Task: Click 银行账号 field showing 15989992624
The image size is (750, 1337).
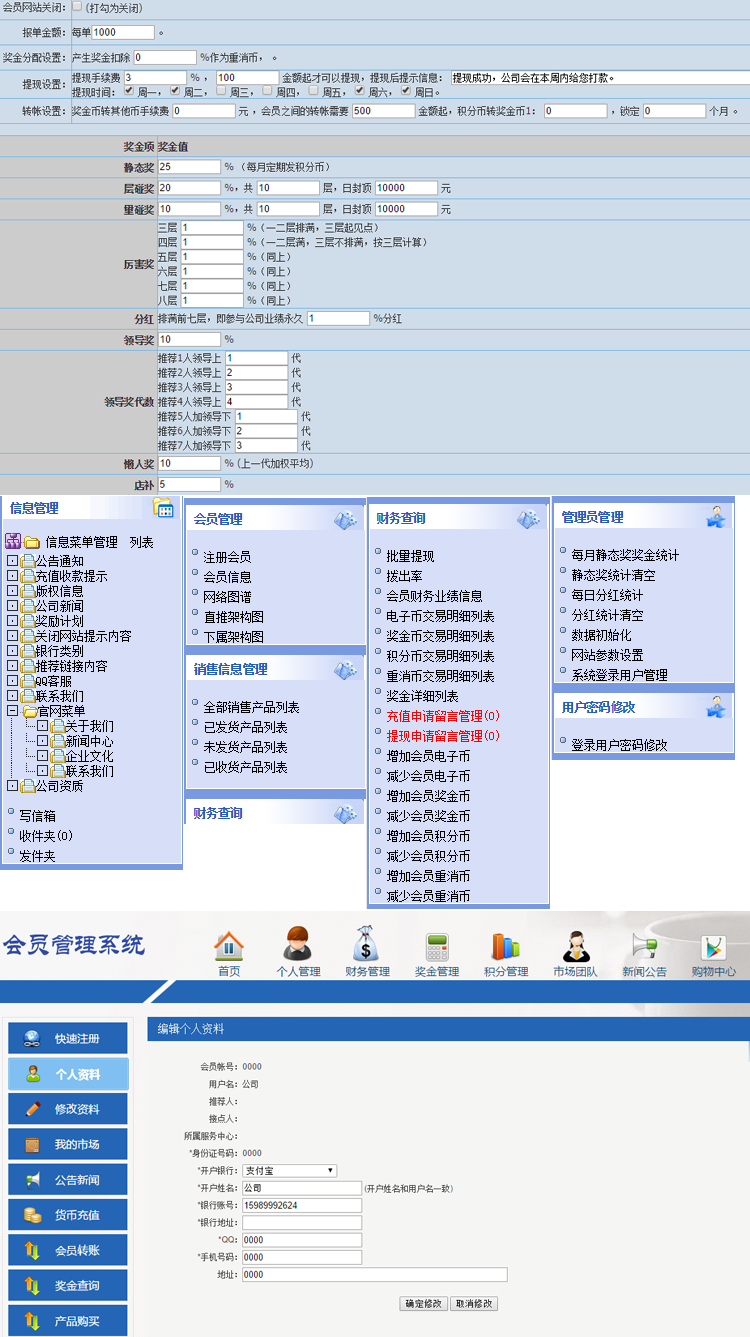Action: tap(302, 1206)
